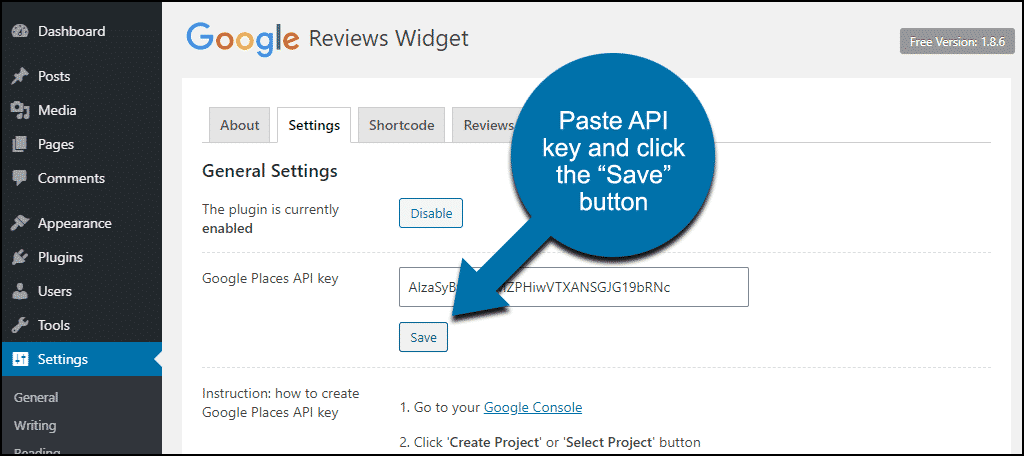Viewport: 1024px width, 456px height.
Task: Open Writing settings submenu item
Action: (35, 425)
